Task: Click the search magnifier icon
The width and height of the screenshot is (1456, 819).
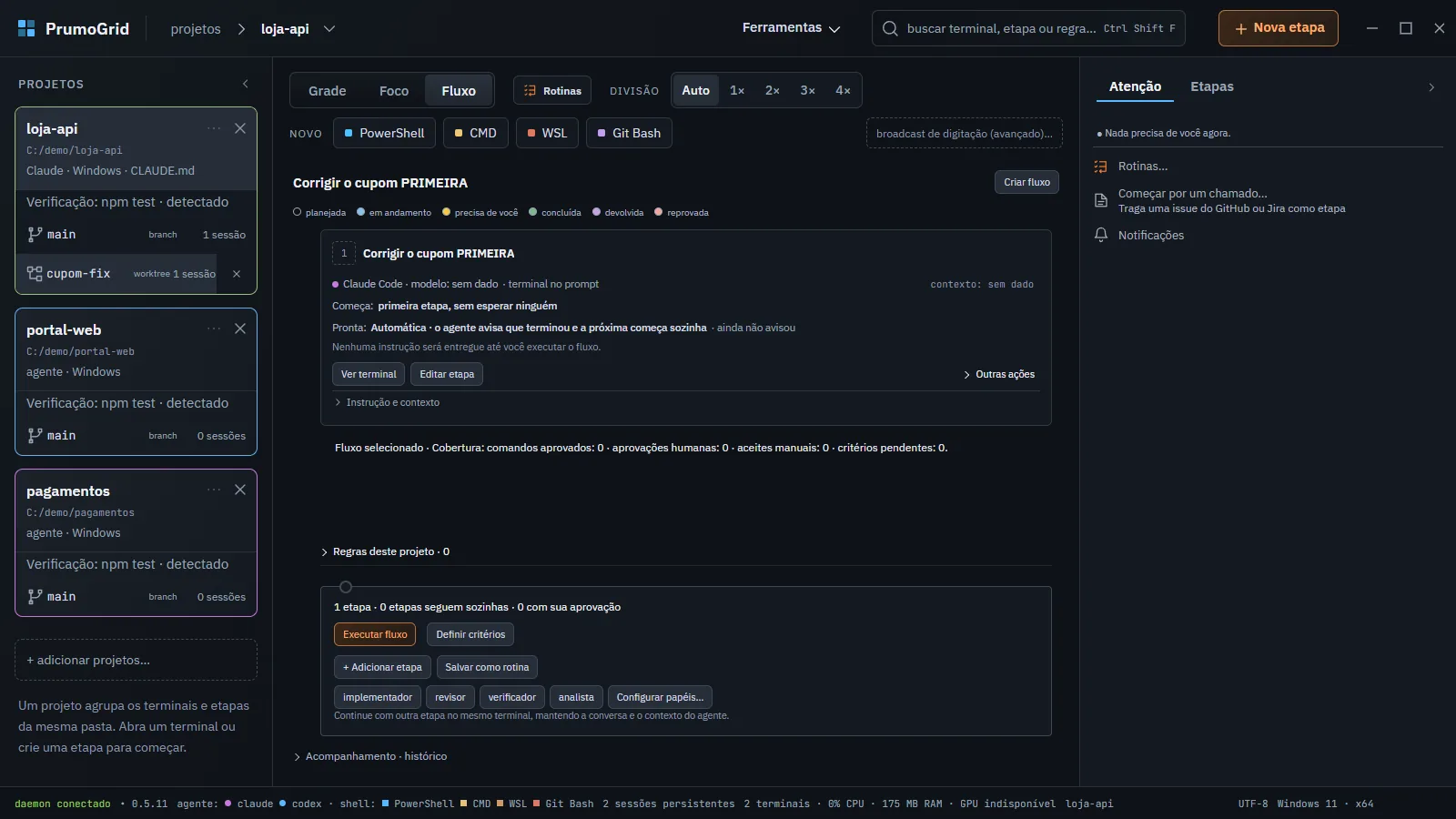Action: pos(890,28)
